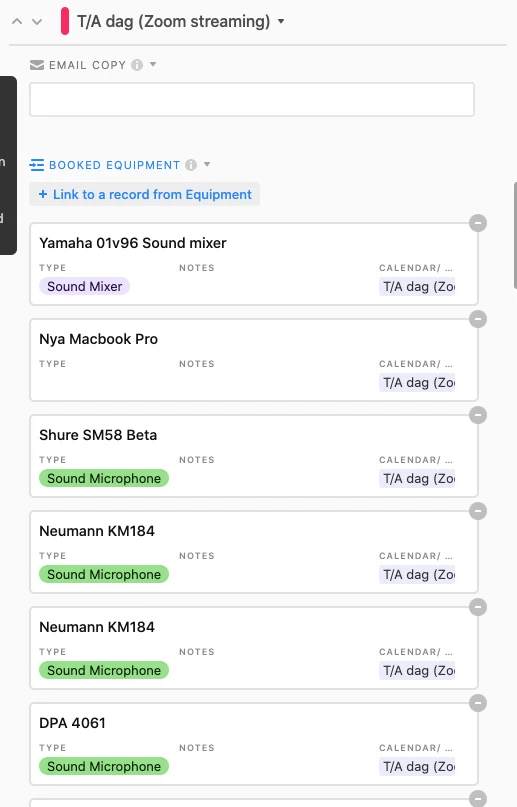Go to previous record with up chevron

pos(17,22)
